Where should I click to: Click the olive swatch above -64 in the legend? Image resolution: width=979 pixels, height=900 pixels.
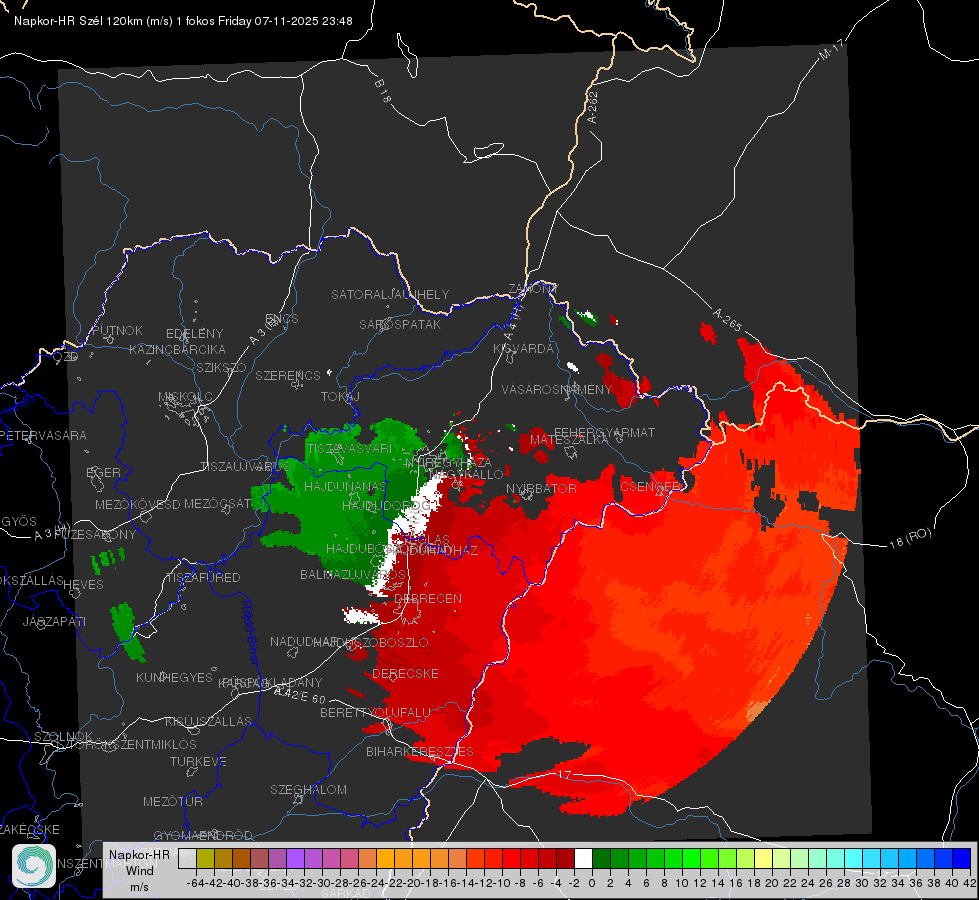pyautogui.click(x=205, y=859)
